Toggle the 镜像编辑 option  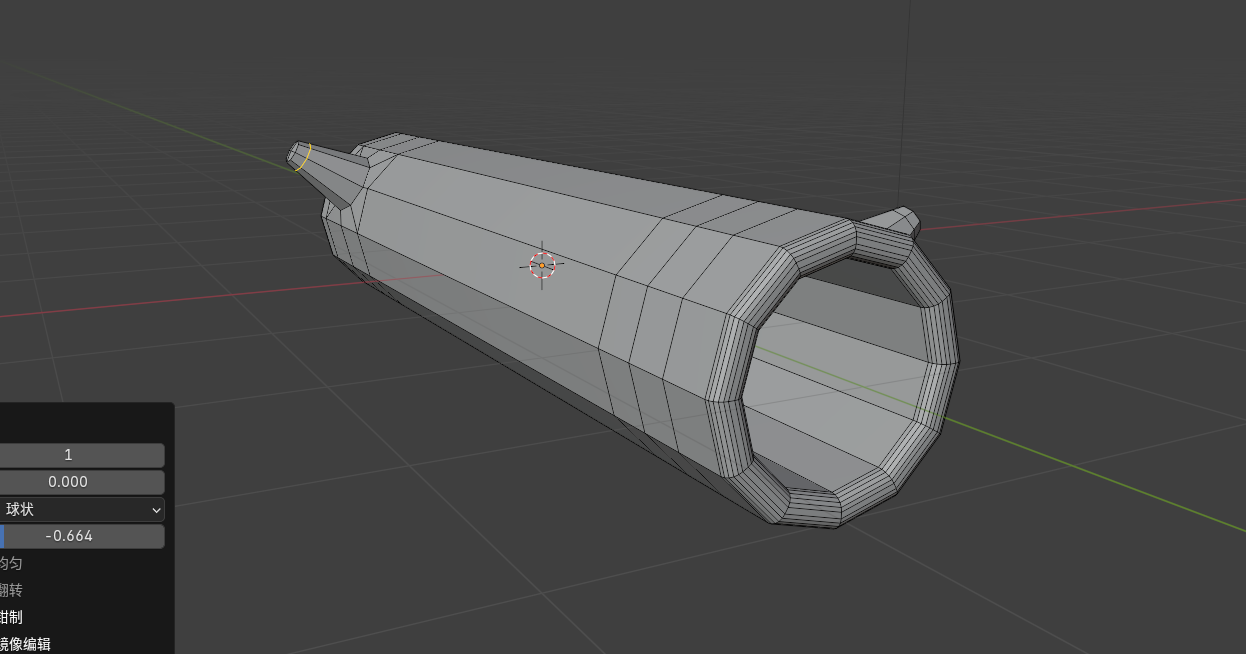pyautogui.click(x=26, y=644)
